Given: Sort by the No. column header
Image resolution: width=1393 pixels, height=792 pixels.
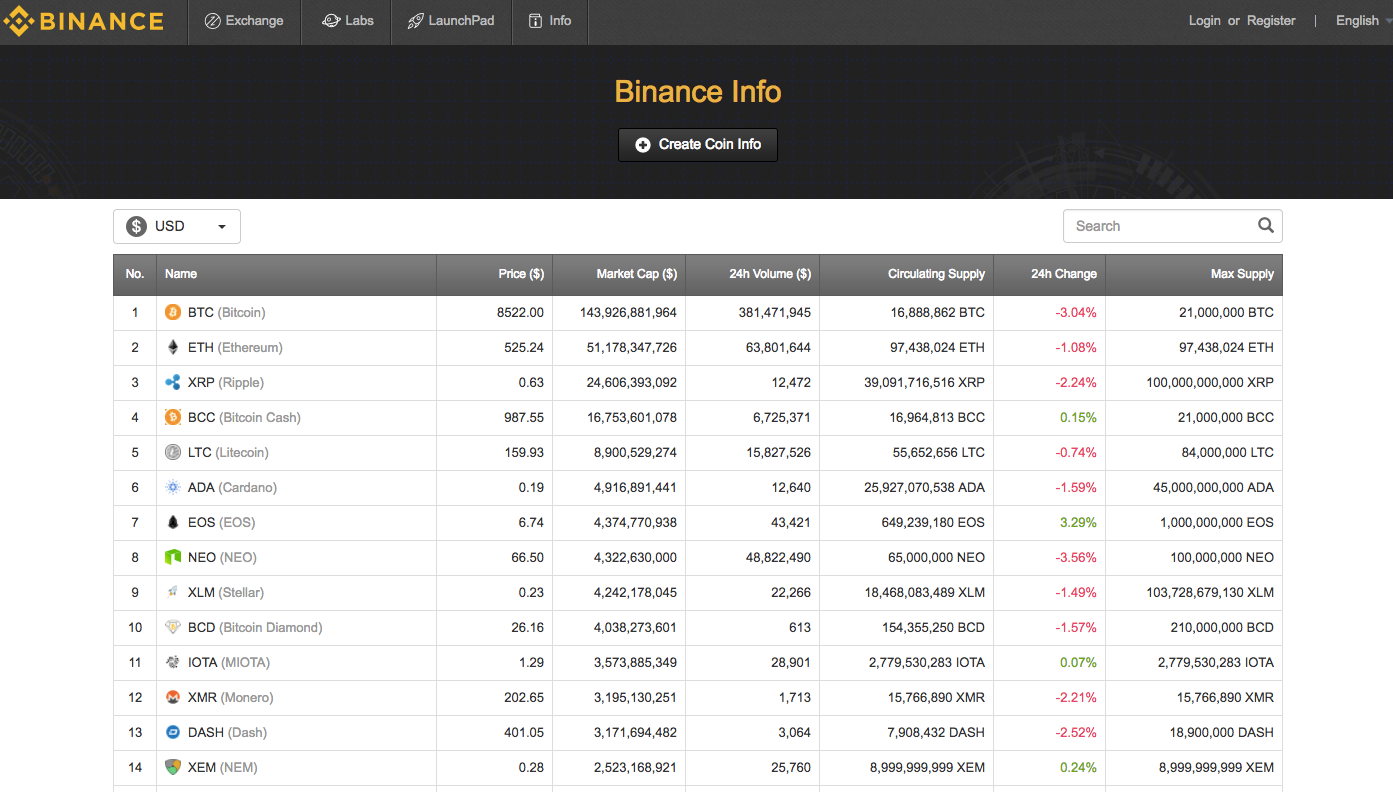Looking at the screenshot, I should pos(135,274).
